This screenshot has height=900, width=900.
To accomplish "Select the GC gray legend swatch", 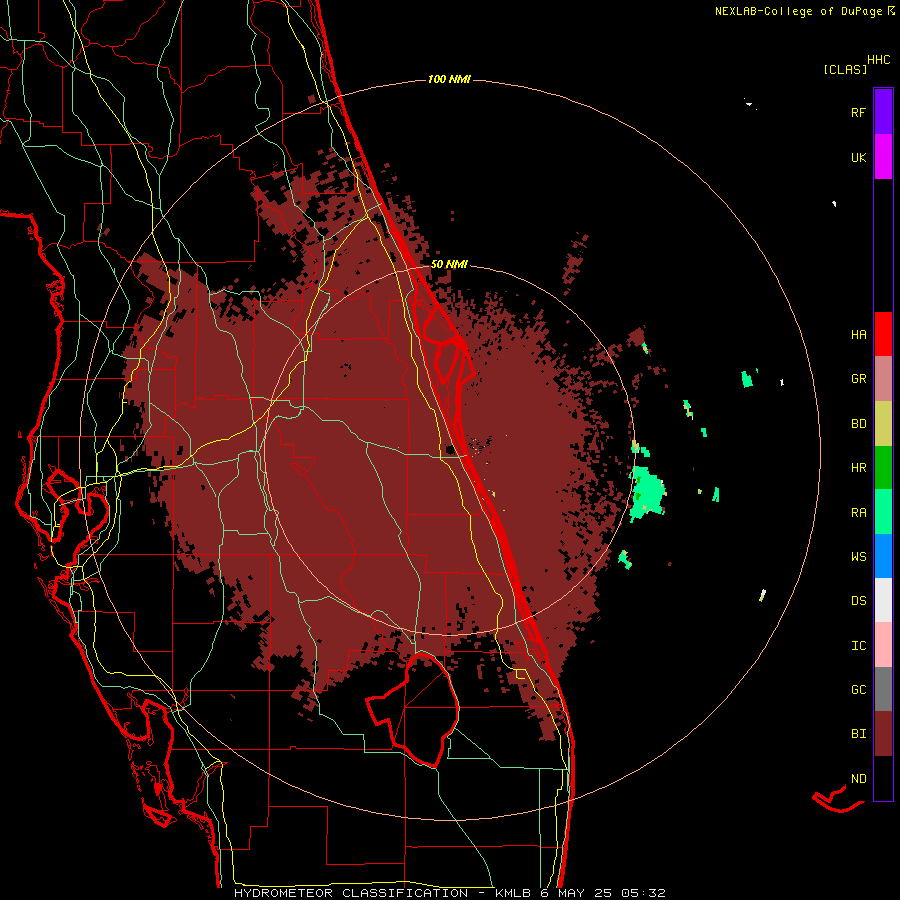I will pyautogui.click(x=883, y=689).
